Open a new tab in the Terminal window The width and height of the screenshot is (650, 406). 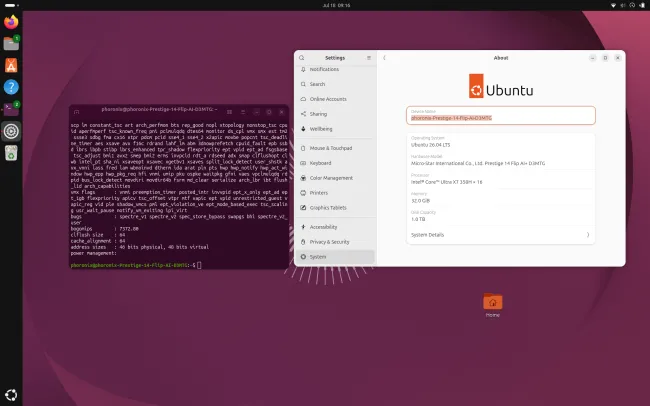pyautogui.click(x=76, y=112)
